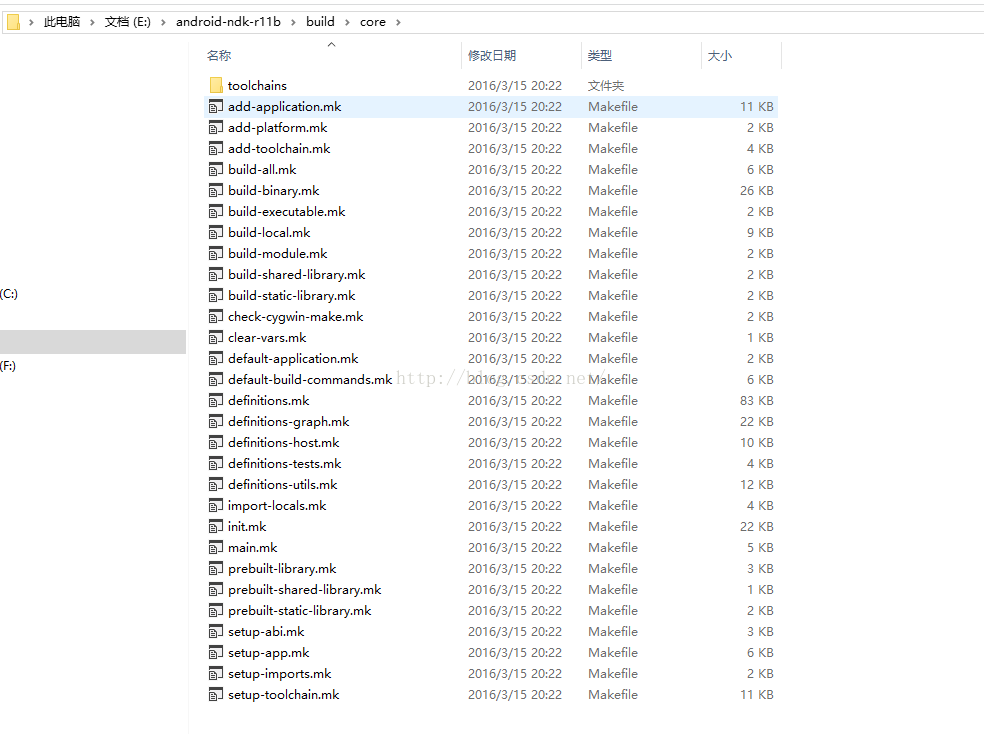This screenshot has height=734, width=984.
Task: Select main.mk file icon
Action: 216,548
